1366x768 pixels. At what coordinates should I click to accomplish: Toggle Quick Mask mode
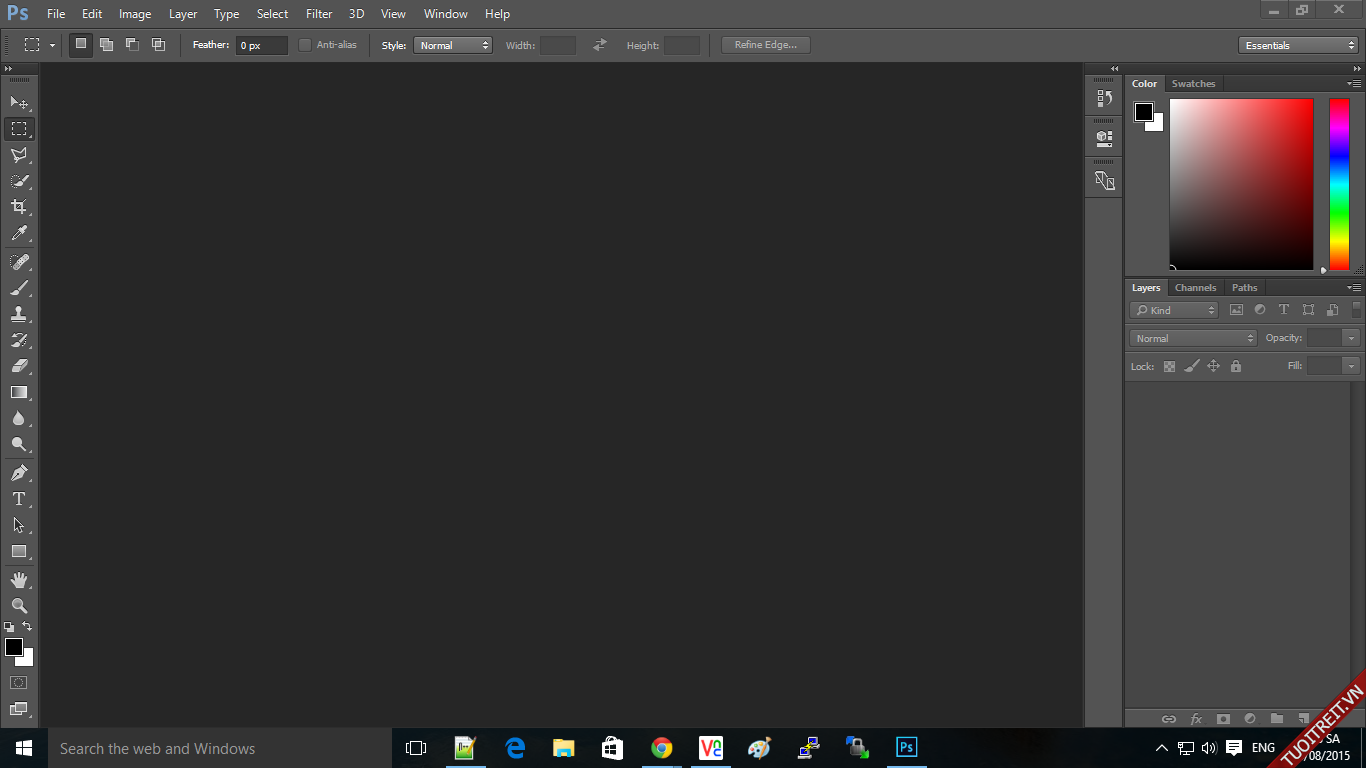tap(19, 682)
